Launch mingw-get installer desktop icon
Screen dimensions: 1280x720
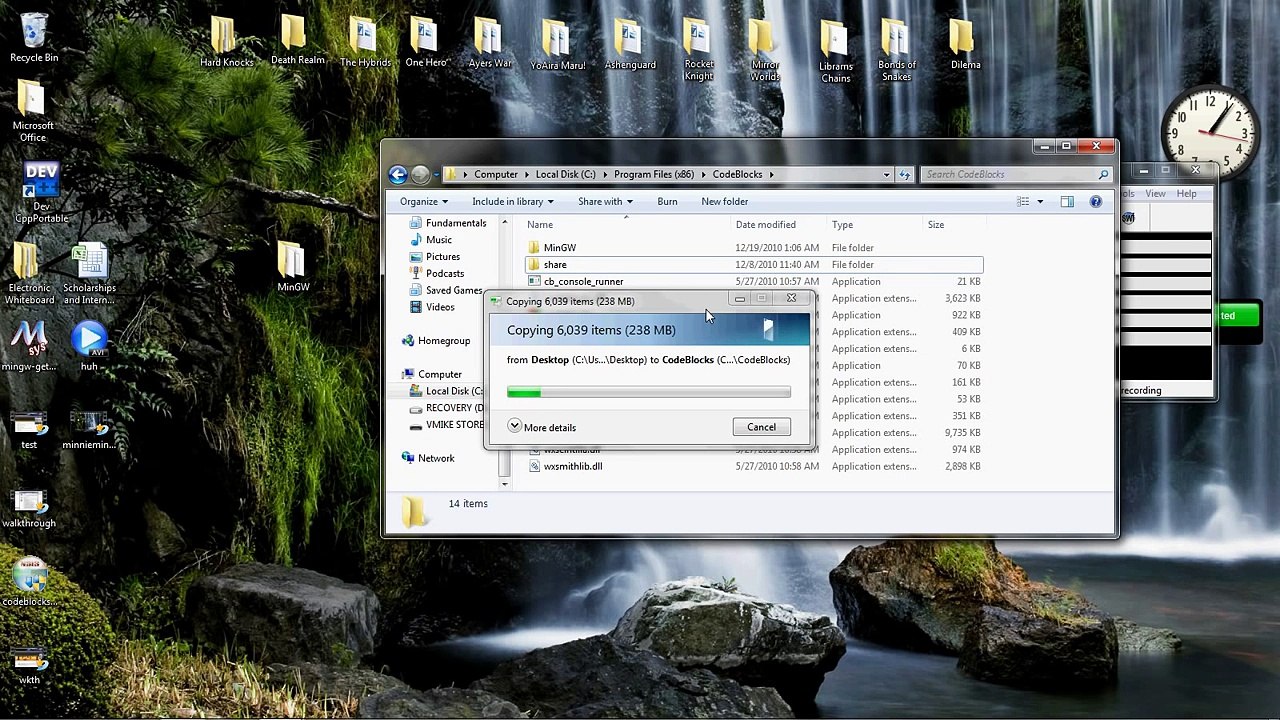[29, 346]
